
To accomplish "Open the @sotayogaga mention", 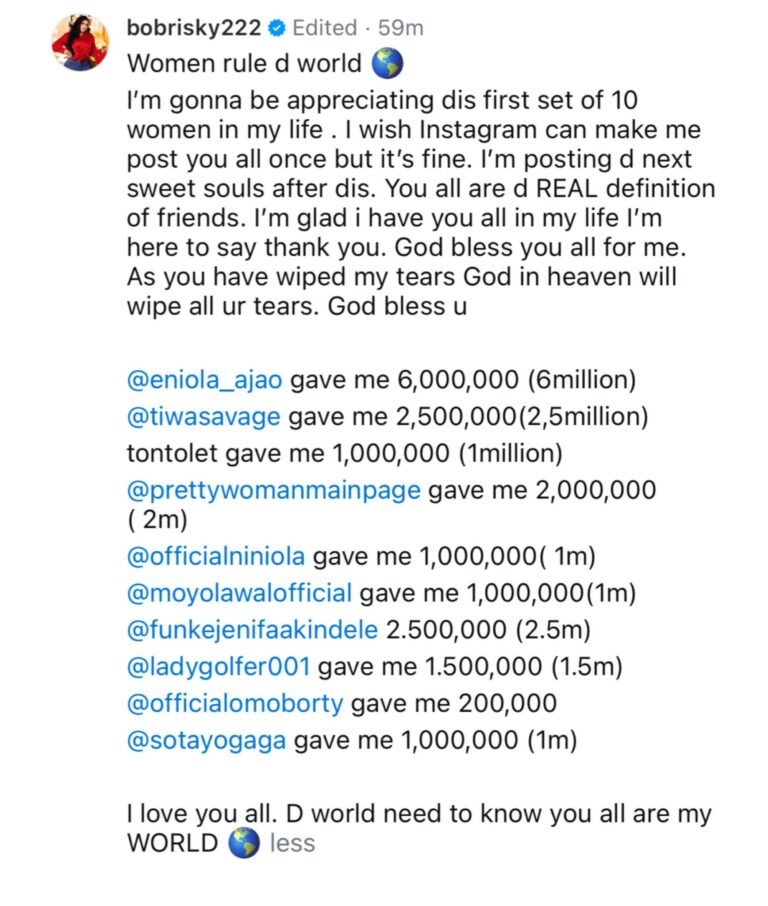I will [x=206, y=741].
